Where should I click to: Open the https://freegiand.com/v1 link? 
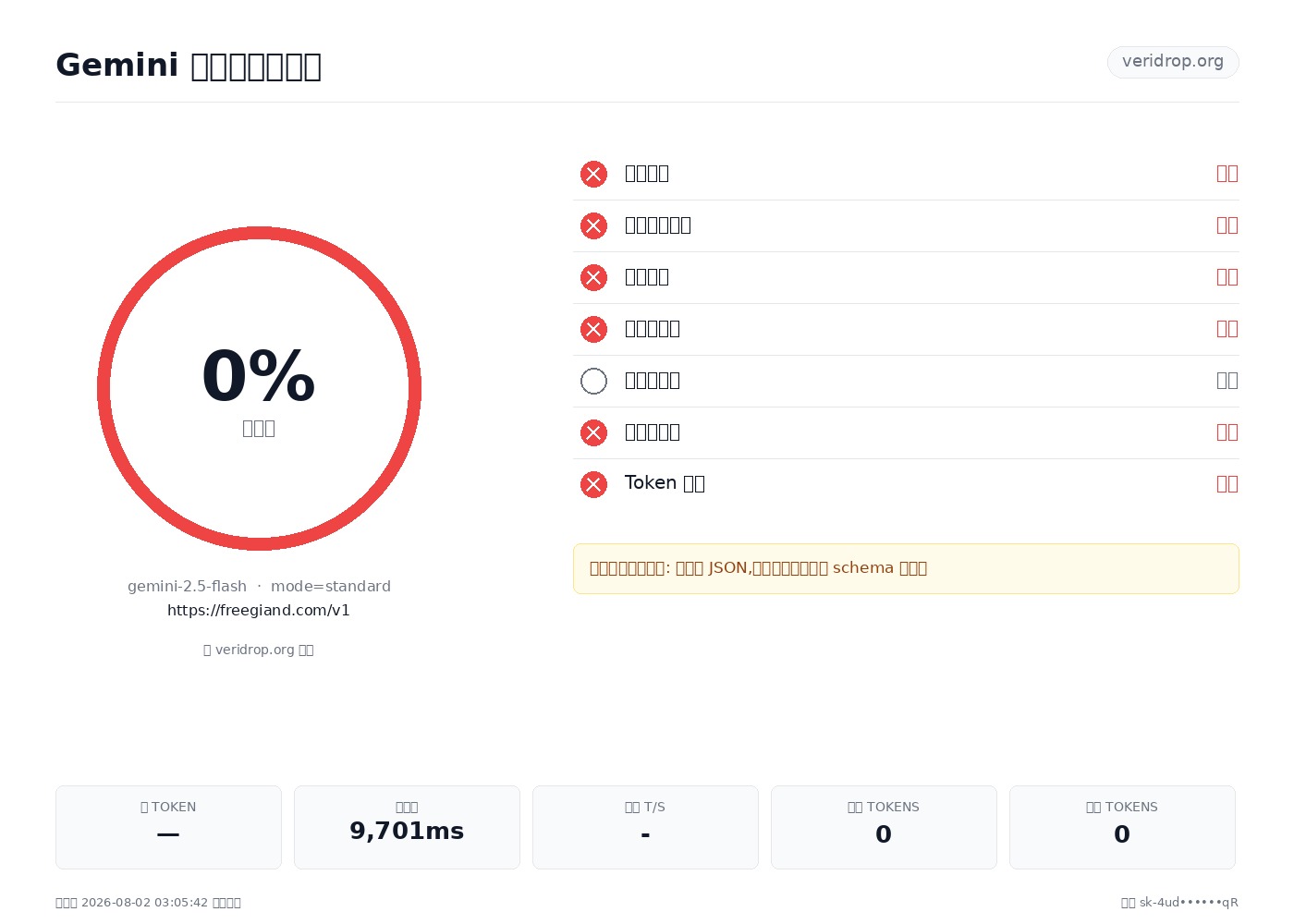tap(259, 611)
